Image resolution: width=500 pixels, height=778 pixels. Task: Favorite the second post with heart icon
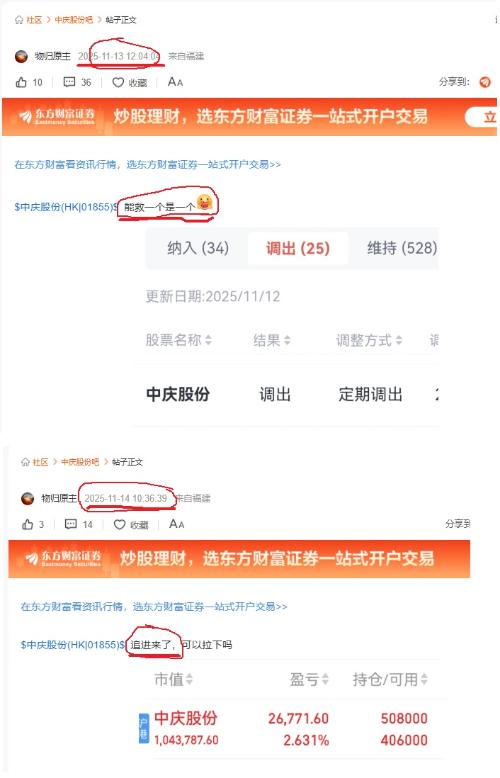click(120, 524)
